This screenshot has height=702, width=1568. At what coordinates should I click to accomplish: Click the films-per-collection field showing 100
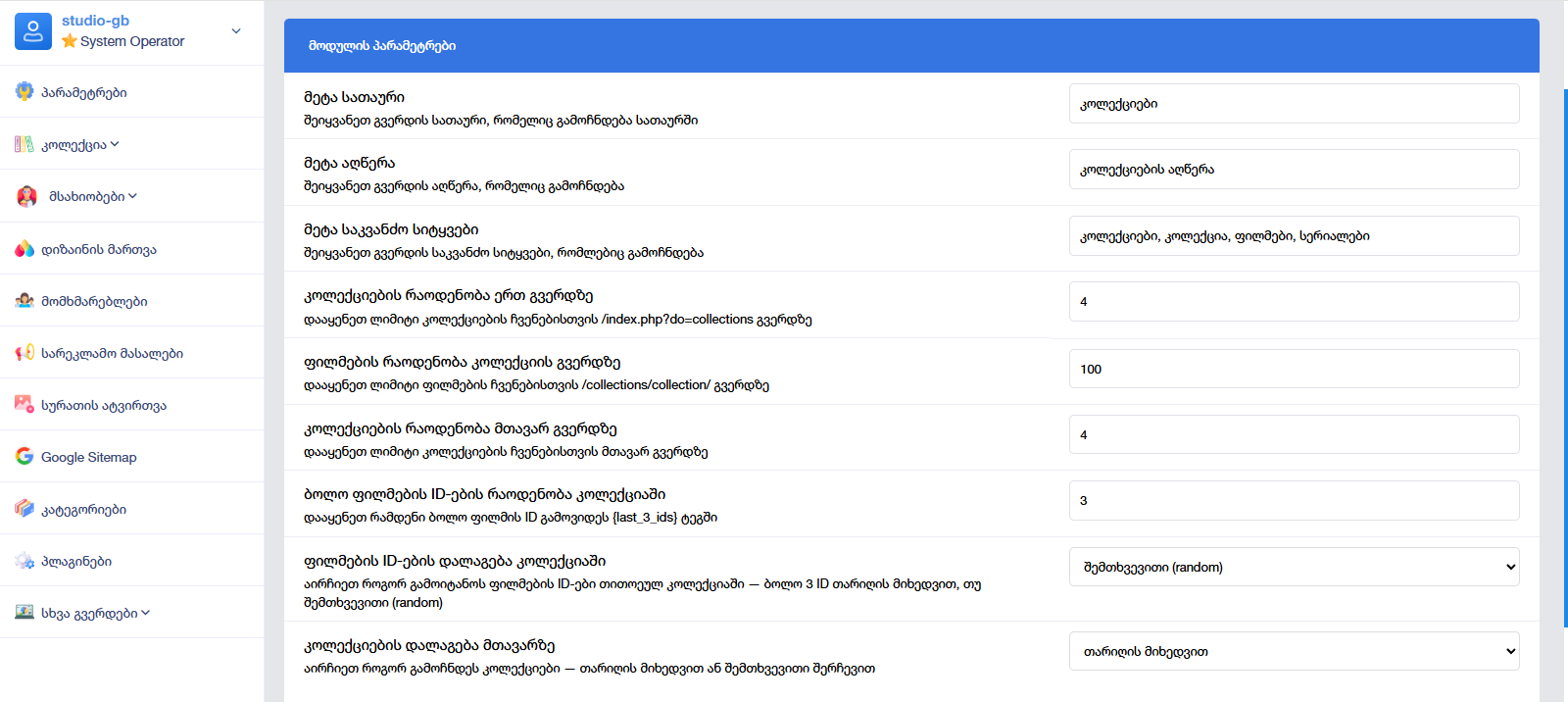point(1294,369)
